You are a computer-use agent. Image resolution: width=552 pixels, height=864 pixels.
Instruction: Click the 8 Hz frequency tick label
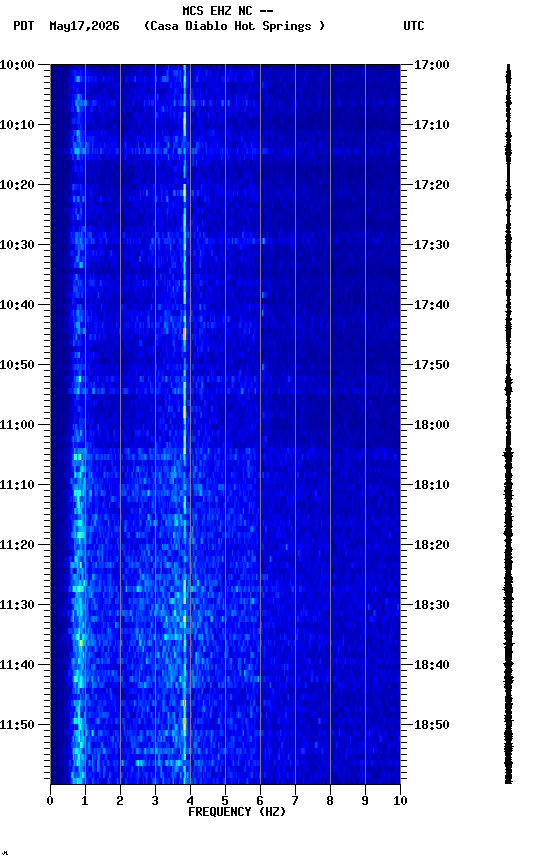[x=330, y=801]
